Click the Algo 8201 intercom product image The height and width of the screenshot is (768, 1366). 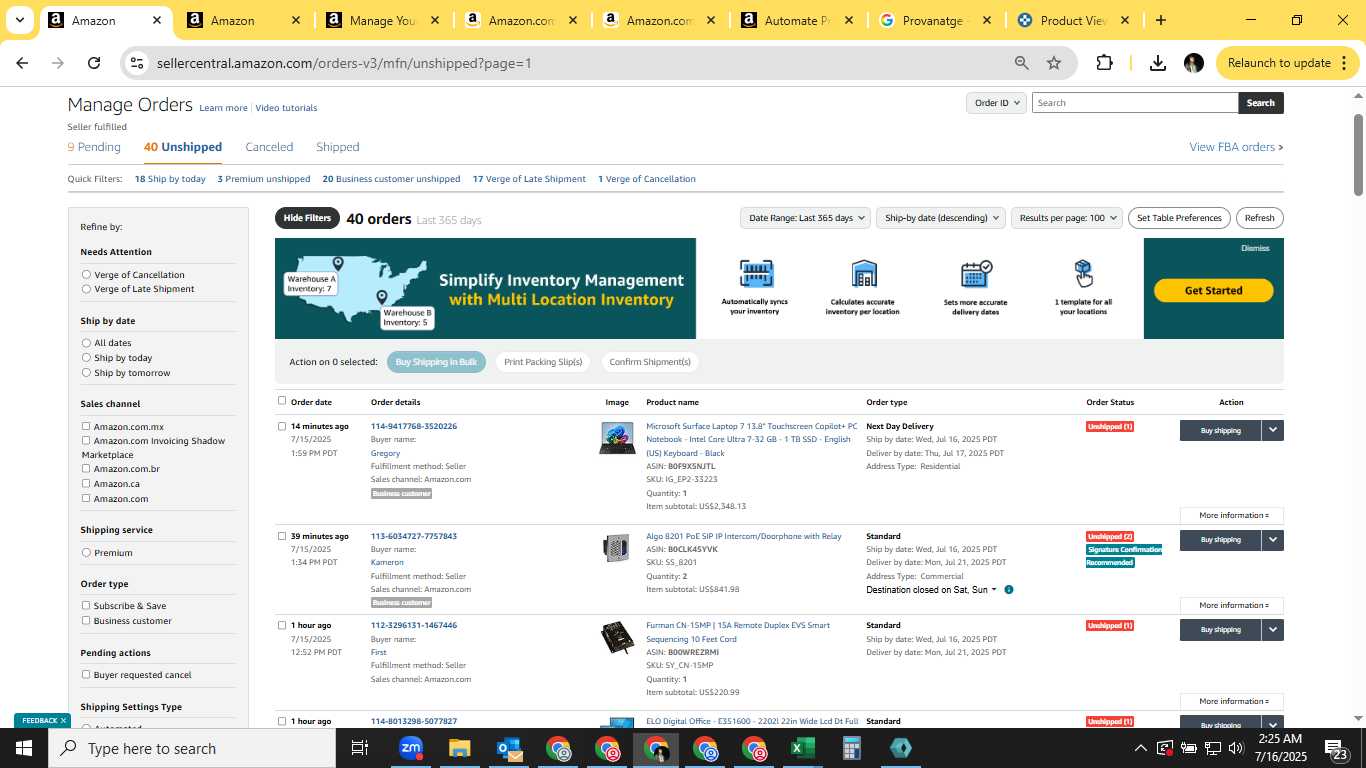[617, 548]
